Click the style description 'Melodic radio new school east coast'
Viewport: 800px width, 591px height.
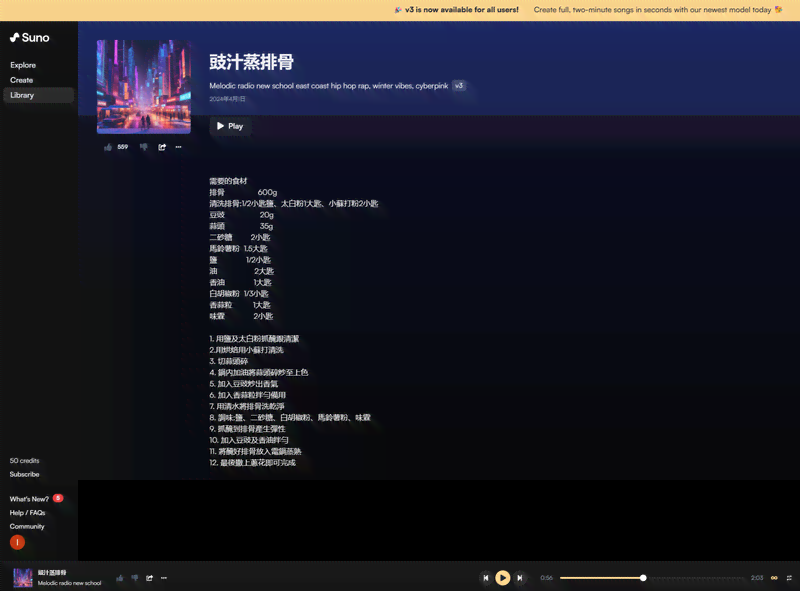click(329, 86)
